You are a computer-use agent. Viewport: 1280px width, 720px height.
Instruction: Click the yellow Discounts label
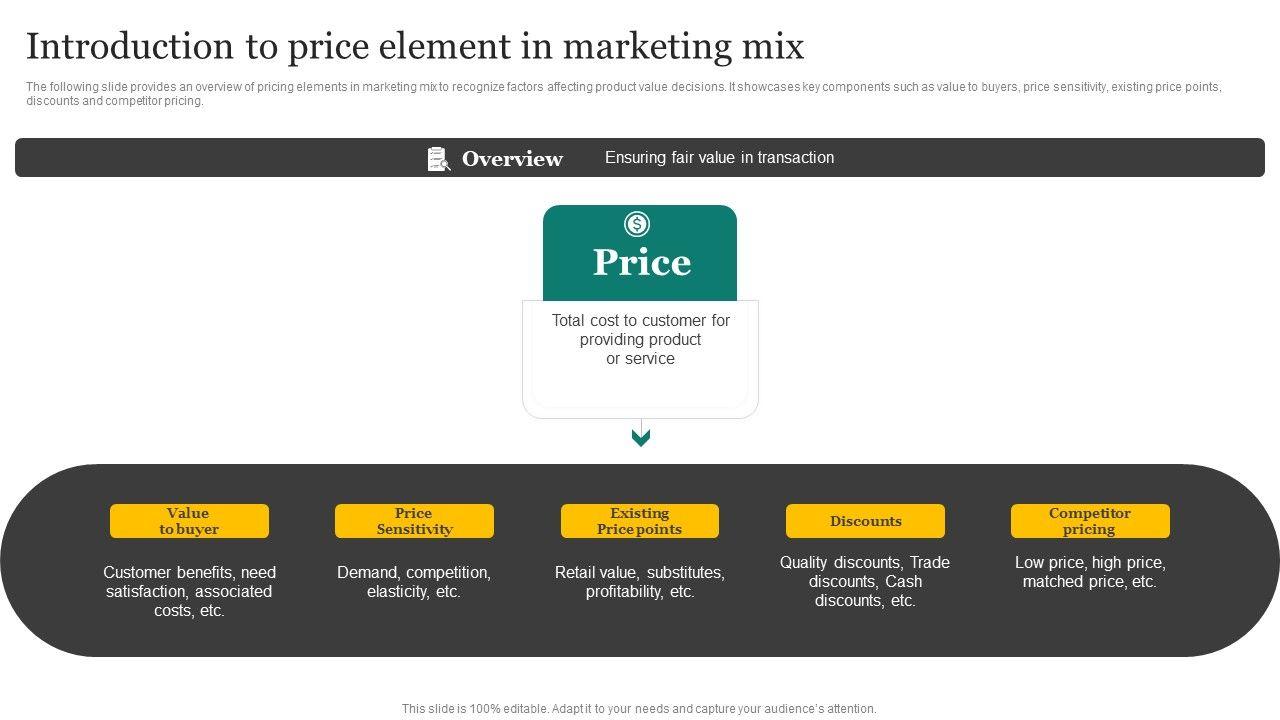tap(865, 521)
